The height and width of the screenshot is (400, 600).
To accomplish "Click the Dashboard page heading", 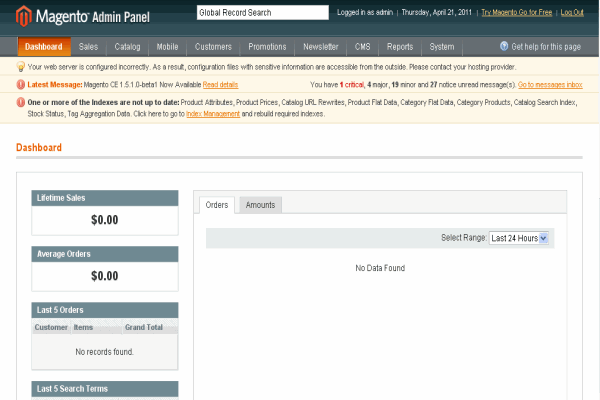I will tap(39, 147).
